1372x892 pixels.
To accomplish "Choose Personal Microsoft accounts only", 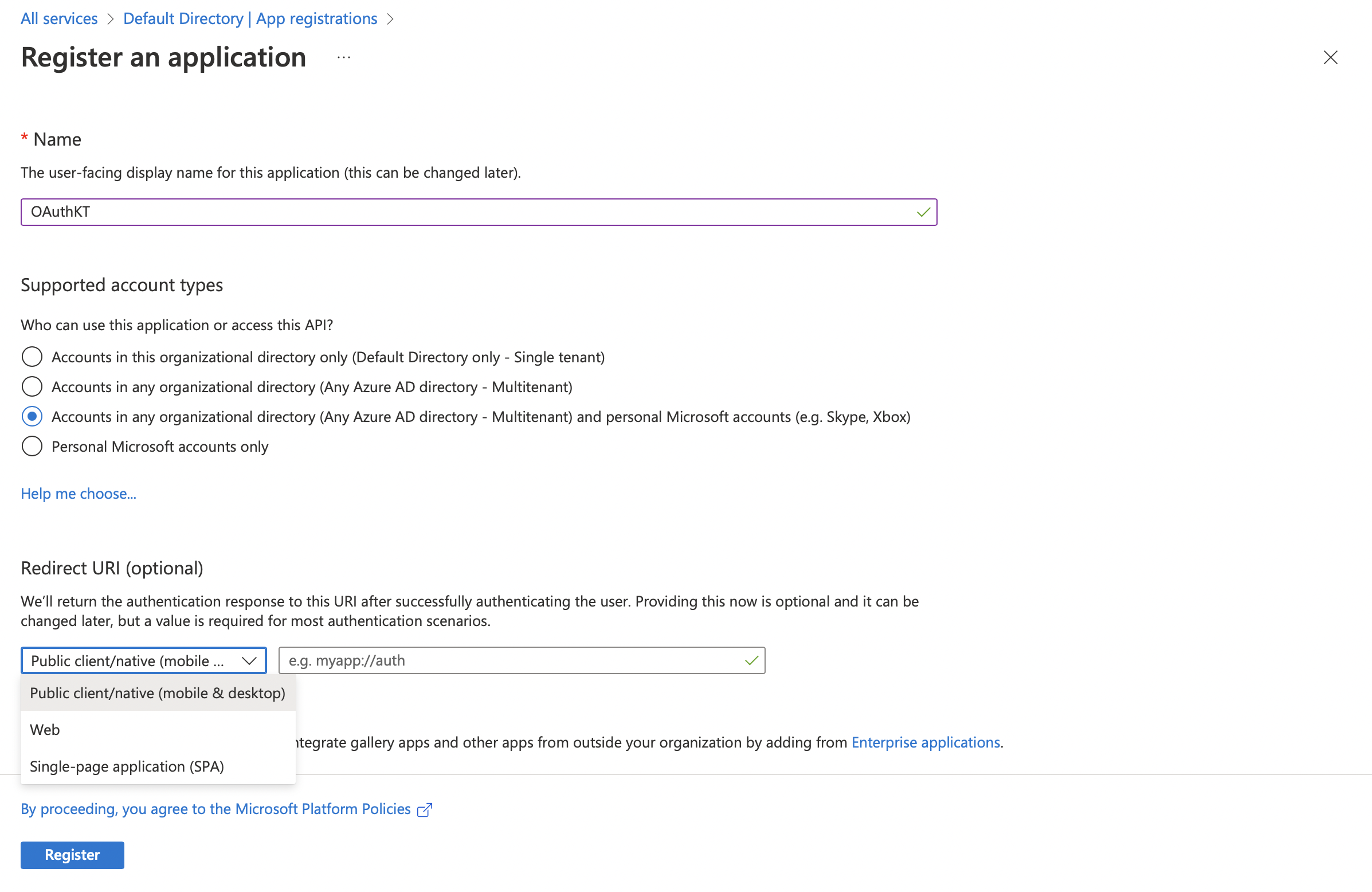I will (x=32, y=447).
